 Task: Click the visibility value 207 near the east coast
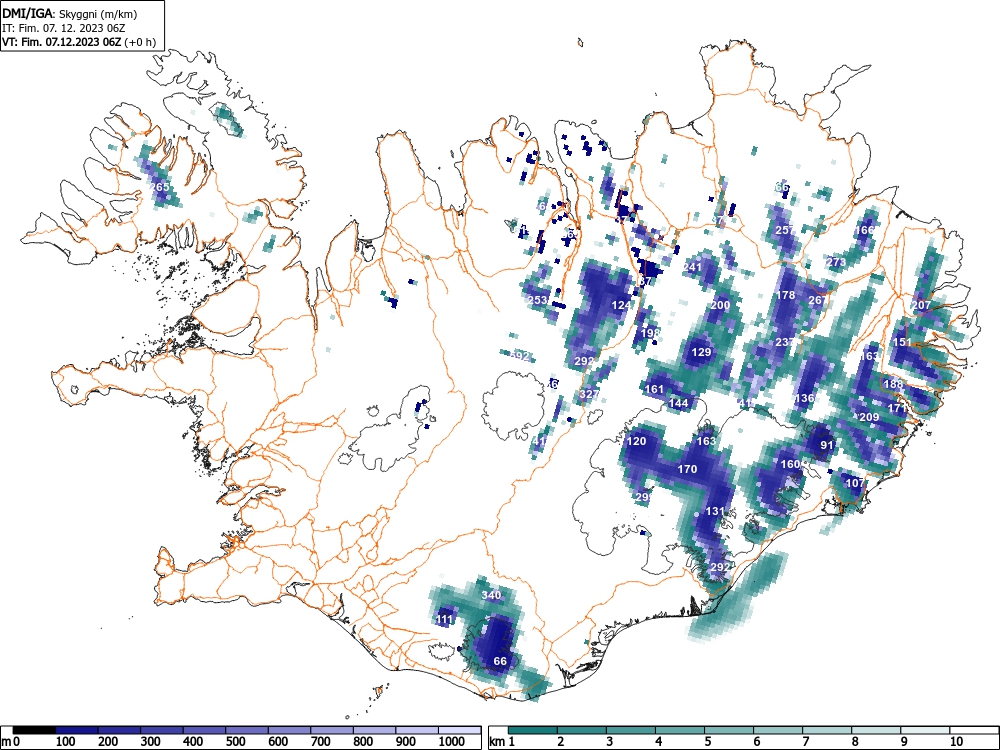(x=921, y=305)
